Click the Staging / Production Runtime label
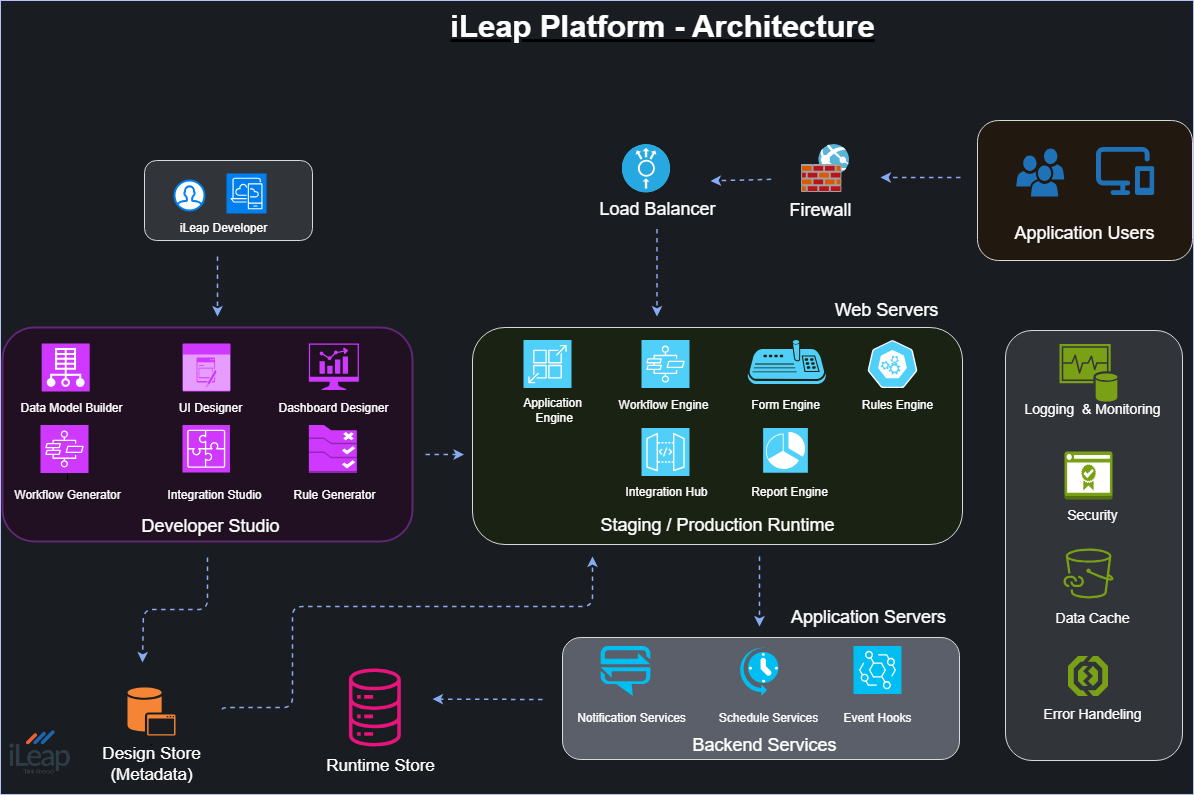The width and height of the screenshot is (1194, 795). pos(717,525)
